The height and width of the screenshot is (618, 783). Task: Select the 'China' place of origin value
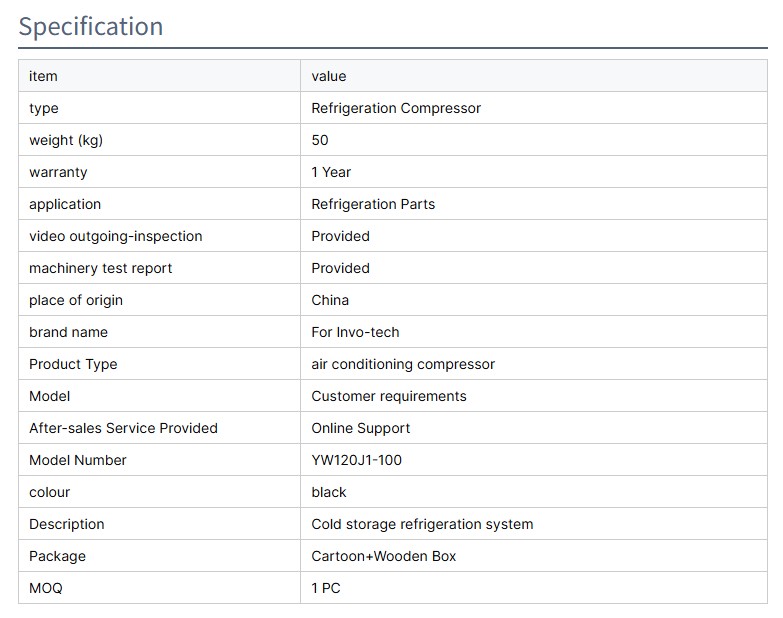[330, 300]
